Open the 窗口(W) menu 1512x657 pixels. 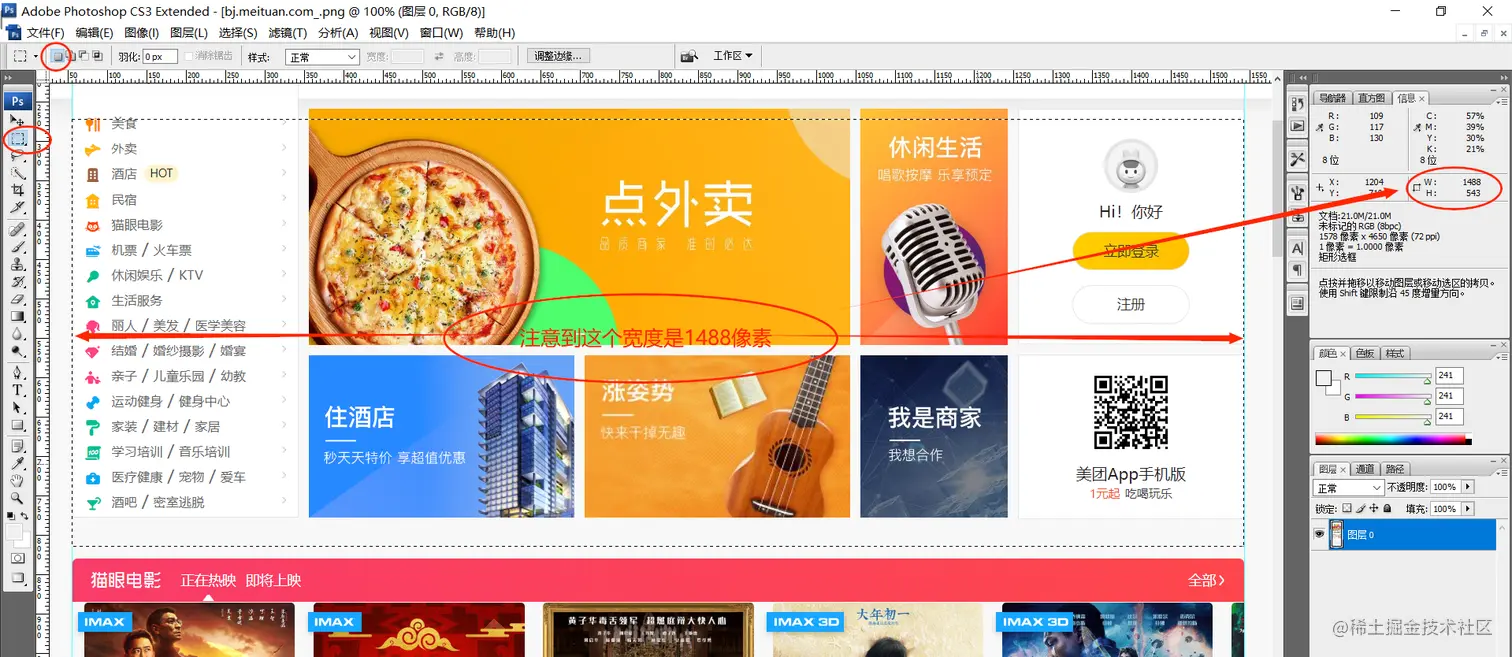click(440, 33)
